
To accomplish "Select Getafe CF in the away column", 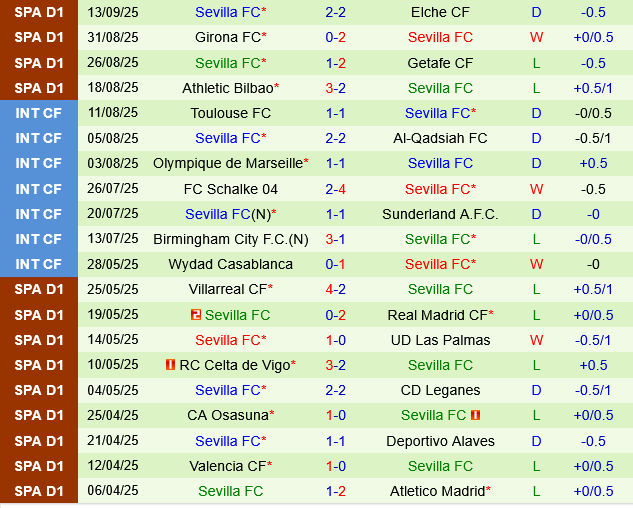I will coord(440,63).
